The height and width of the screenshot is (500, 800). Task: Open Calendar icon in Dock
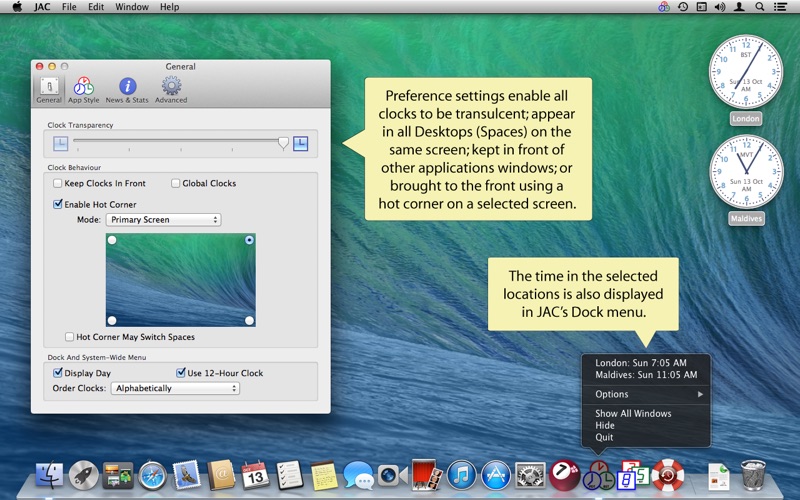click(255, 476)
